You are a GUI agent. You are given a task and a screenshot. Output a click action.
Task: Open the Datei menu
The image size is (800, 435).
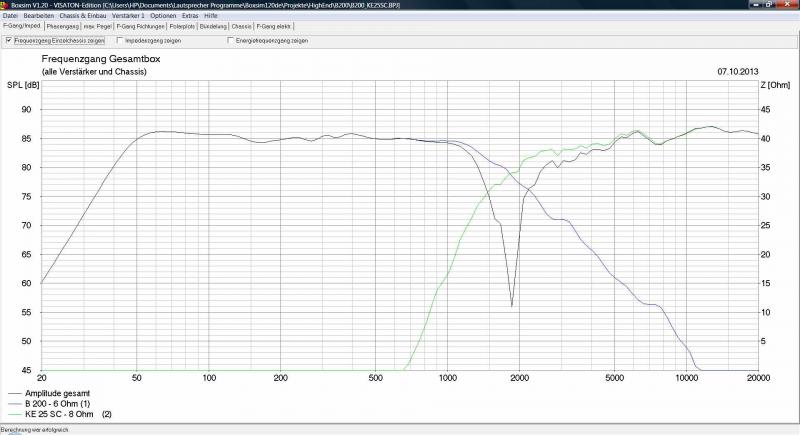(9, 16)
